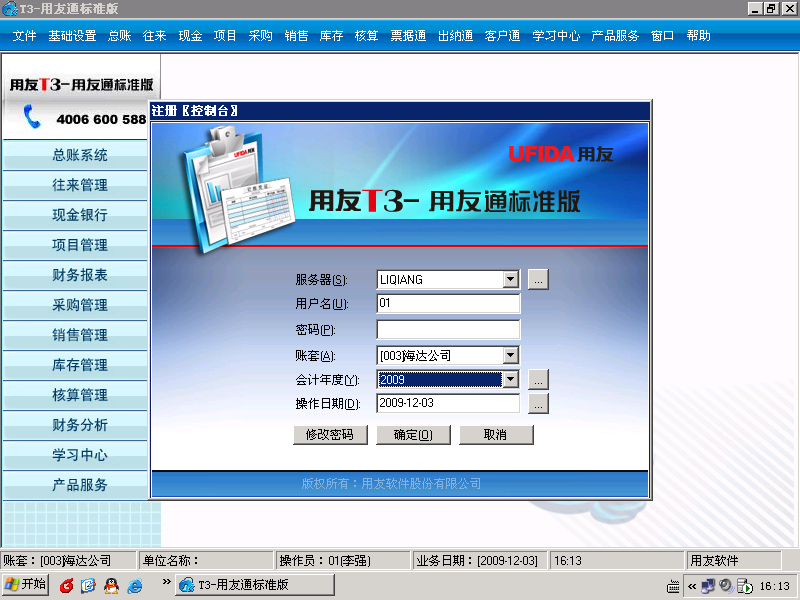Select 学习中心 in the sidebar
The image size is (800, 600).
point(76,455)
